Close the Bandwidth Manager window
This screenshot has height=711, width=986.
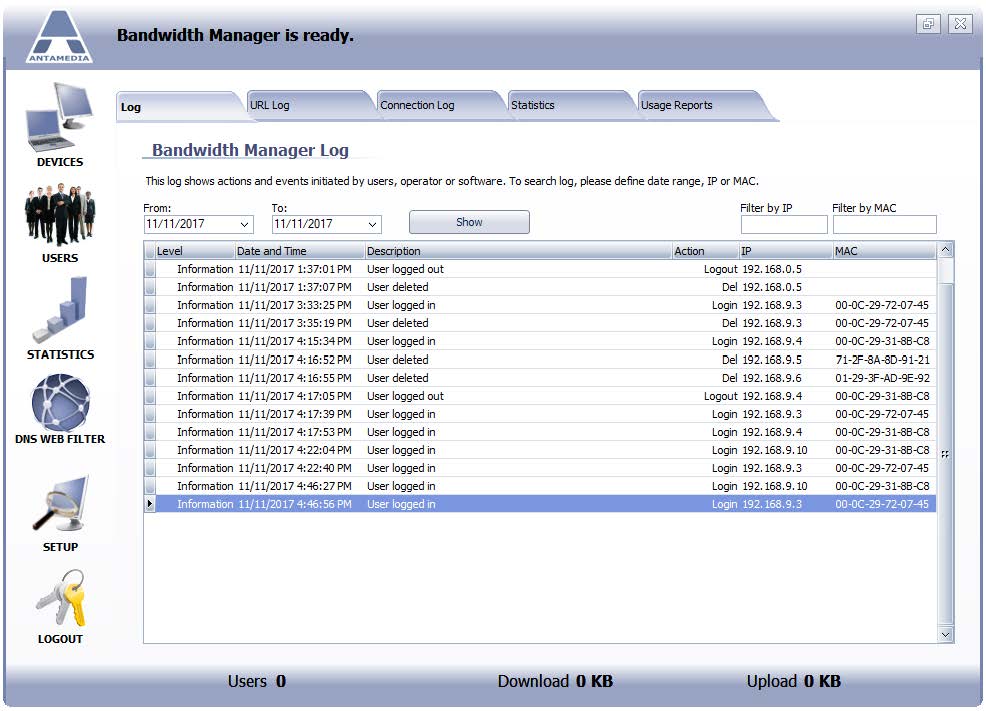tap(960, 24)
